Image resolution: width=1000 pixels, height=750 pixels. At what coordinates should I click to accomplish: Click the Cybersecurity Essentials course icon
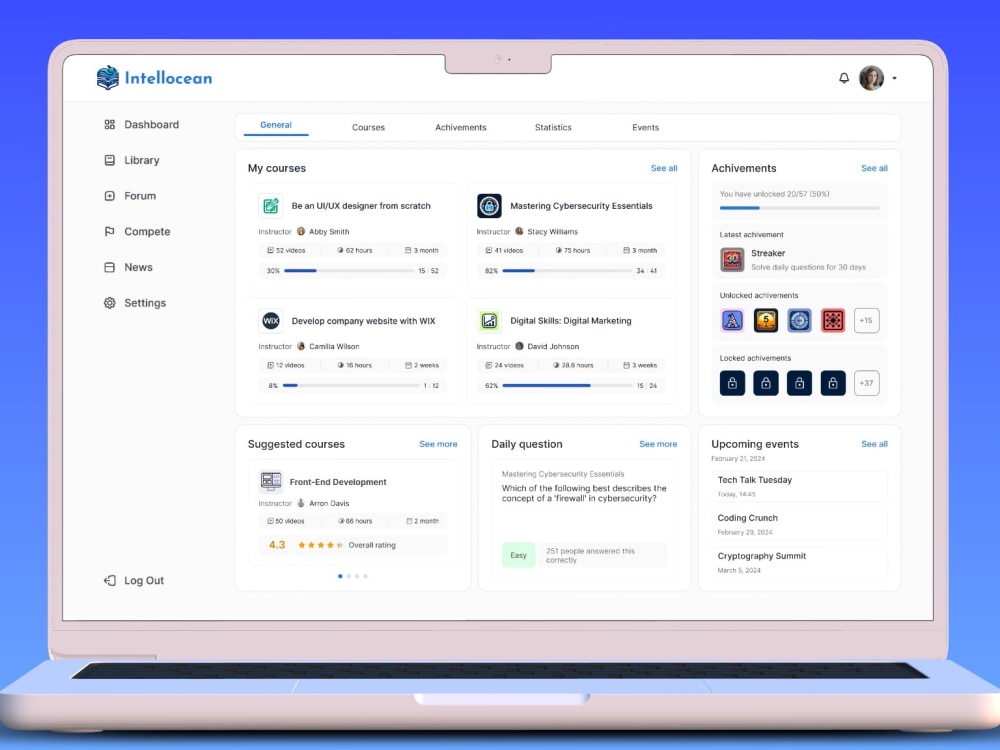click(x=489, y=206)
